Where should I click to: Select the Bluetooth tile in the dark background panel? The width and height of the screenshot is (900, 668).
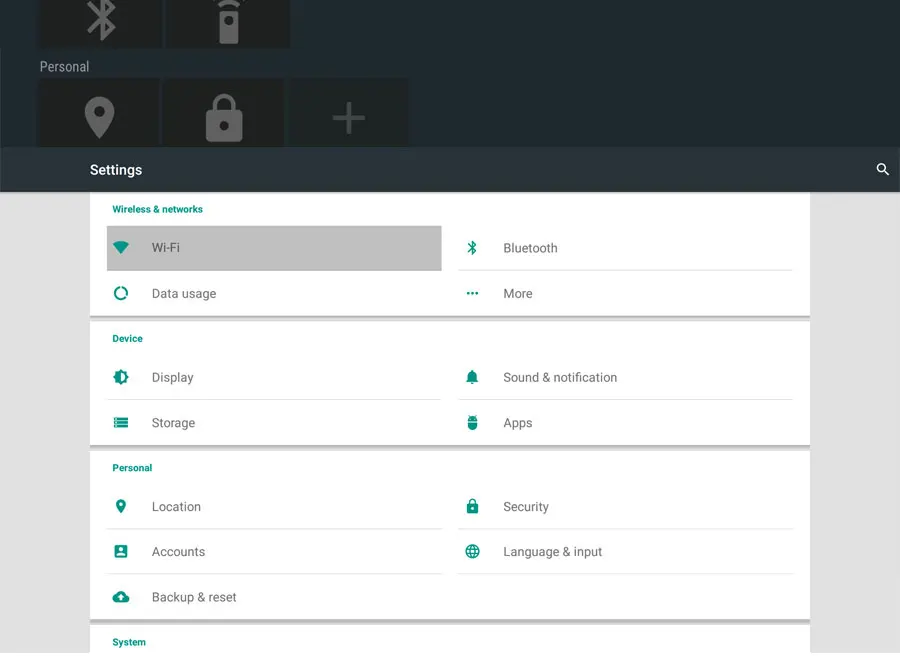[100, 24]
